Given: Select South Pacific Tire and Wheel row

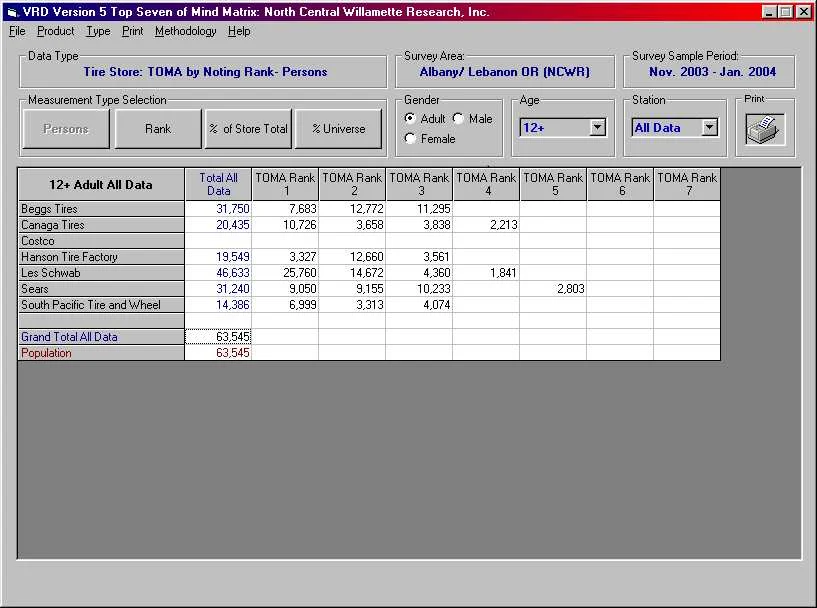Looking at the screenshot, I should [101, 305].
